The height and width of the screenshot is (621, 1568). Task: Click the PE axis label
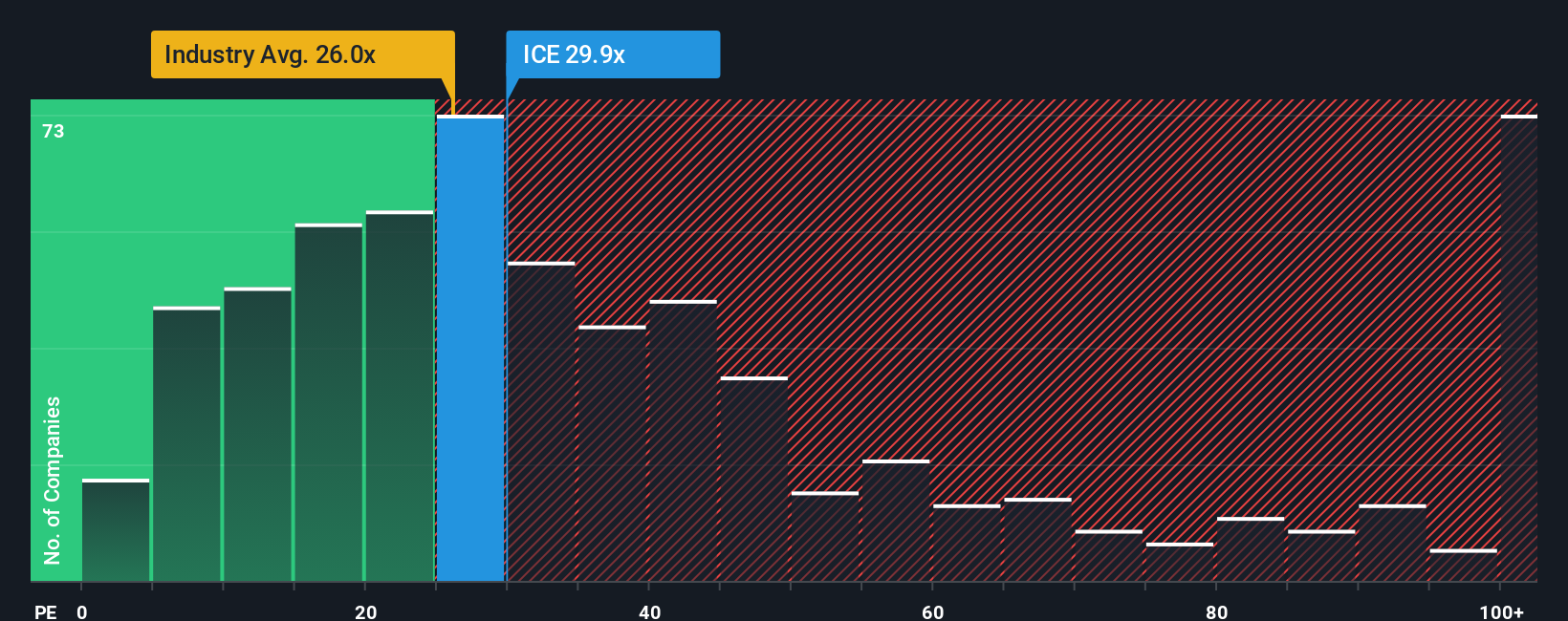tap(46, 611)
